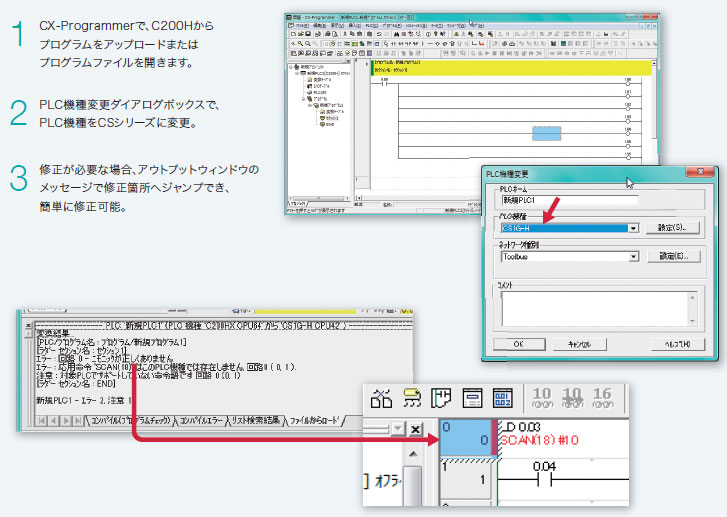Screen dimensions: 727x517
Task: Click the selection arrow pointer tool in ladder toolbar
Action: coord(386,44)
